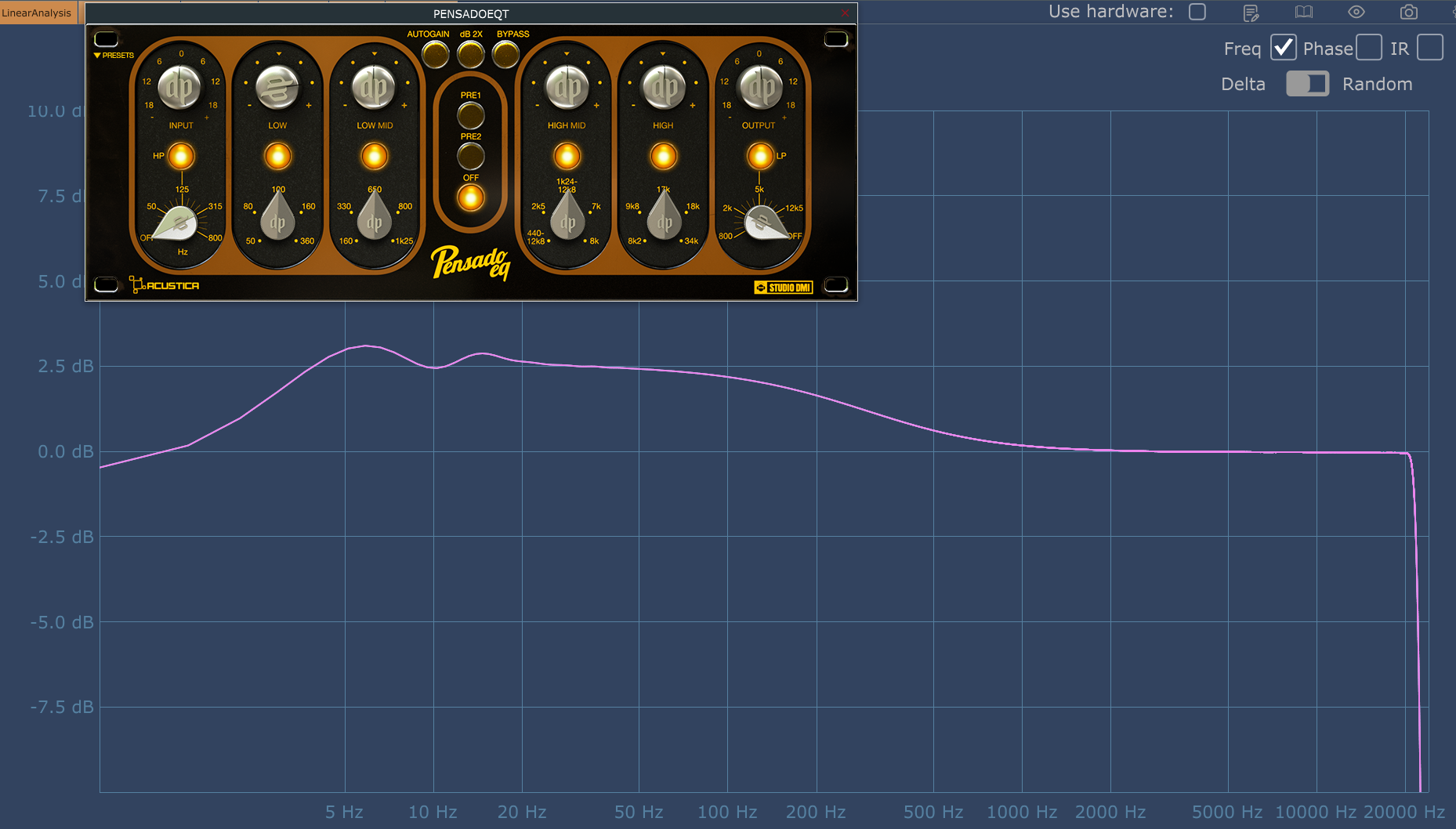Click the Acustica logo
The width and height of the screenshot is (1456, 829).
pyautogui.click(x=164, y=285)
